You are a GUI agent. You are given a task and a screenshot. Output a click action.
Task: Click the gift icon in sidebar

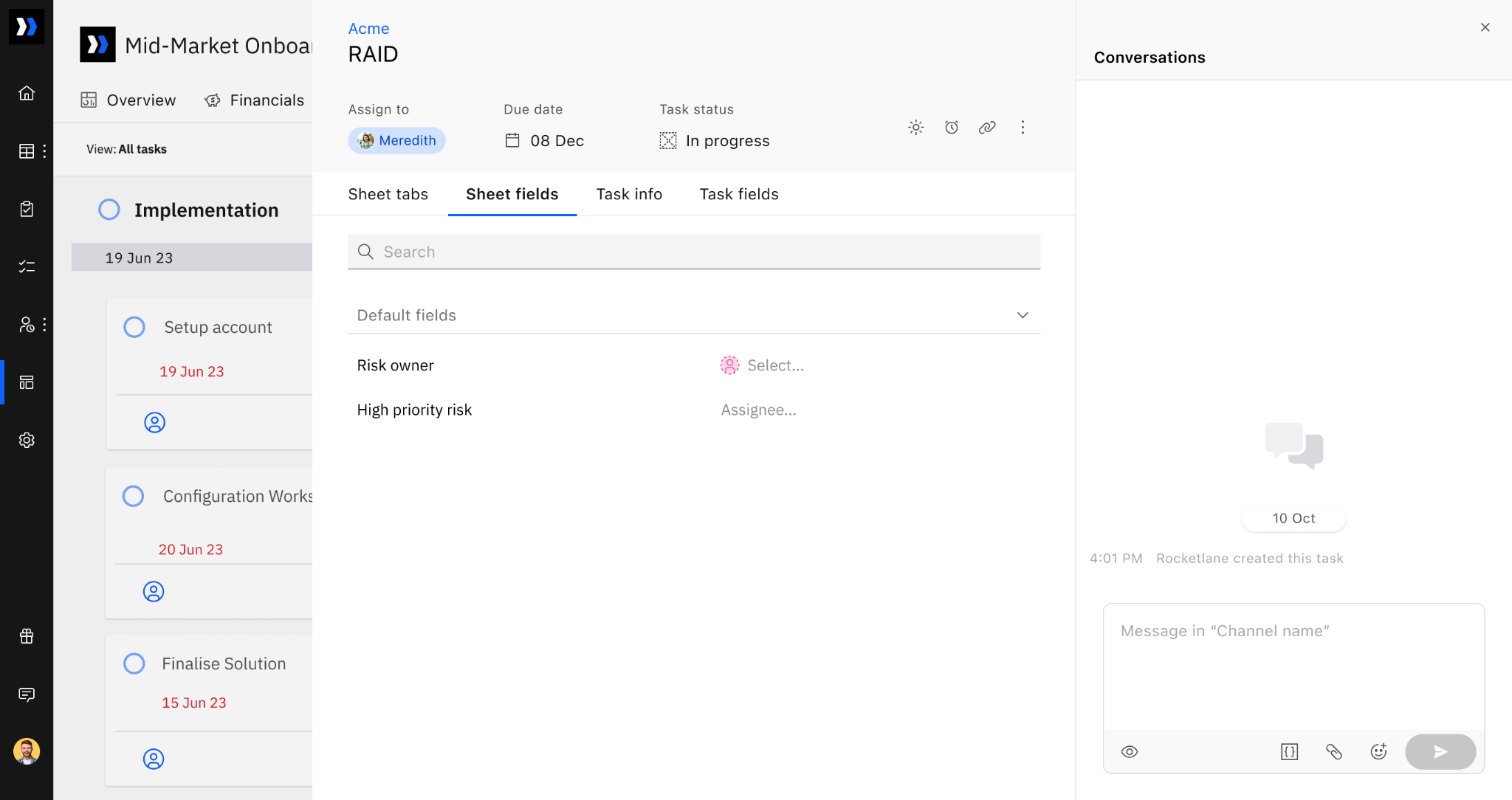click(27, 636)
